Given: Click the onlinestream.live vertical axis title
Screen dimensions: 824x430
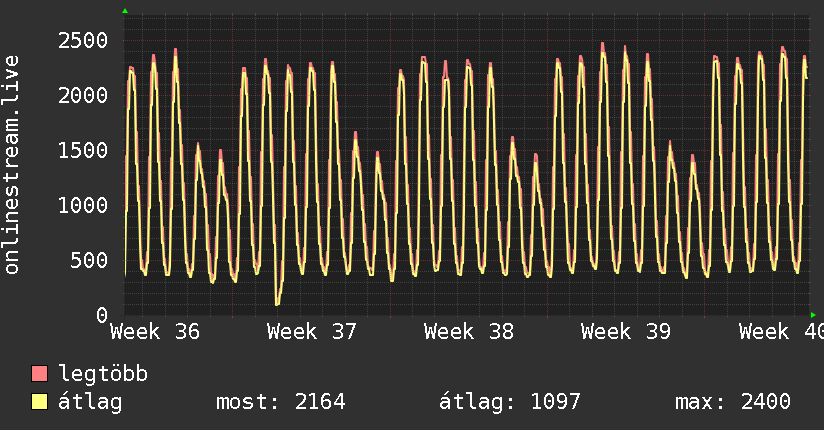Looking at the screenshot, I should (x=11, y=165).
